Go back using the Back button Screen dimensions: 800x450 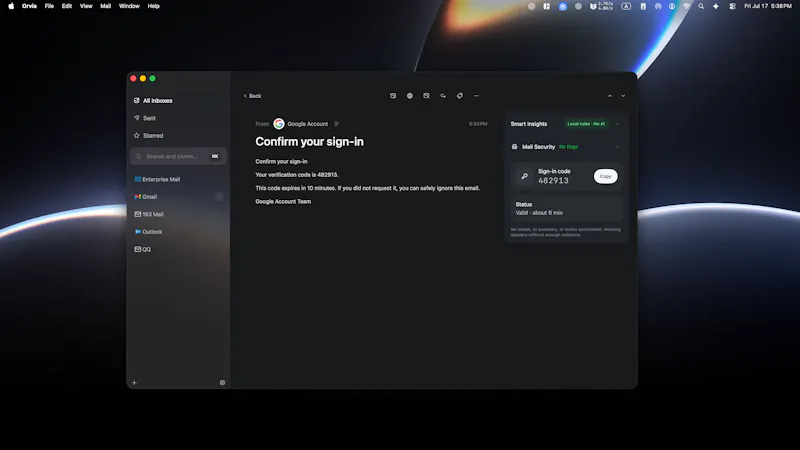coord(252,96)
